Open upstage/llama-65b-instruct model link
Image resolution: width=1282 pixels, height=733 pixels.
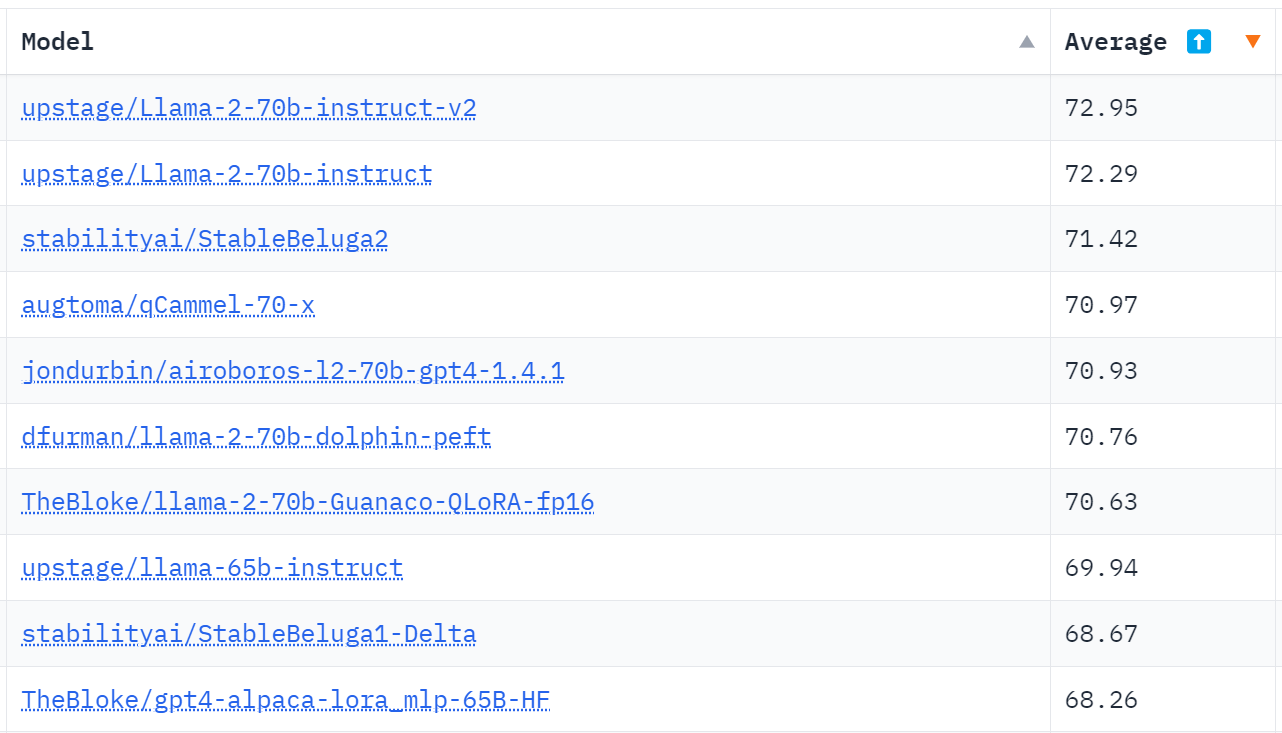(212, 568)
